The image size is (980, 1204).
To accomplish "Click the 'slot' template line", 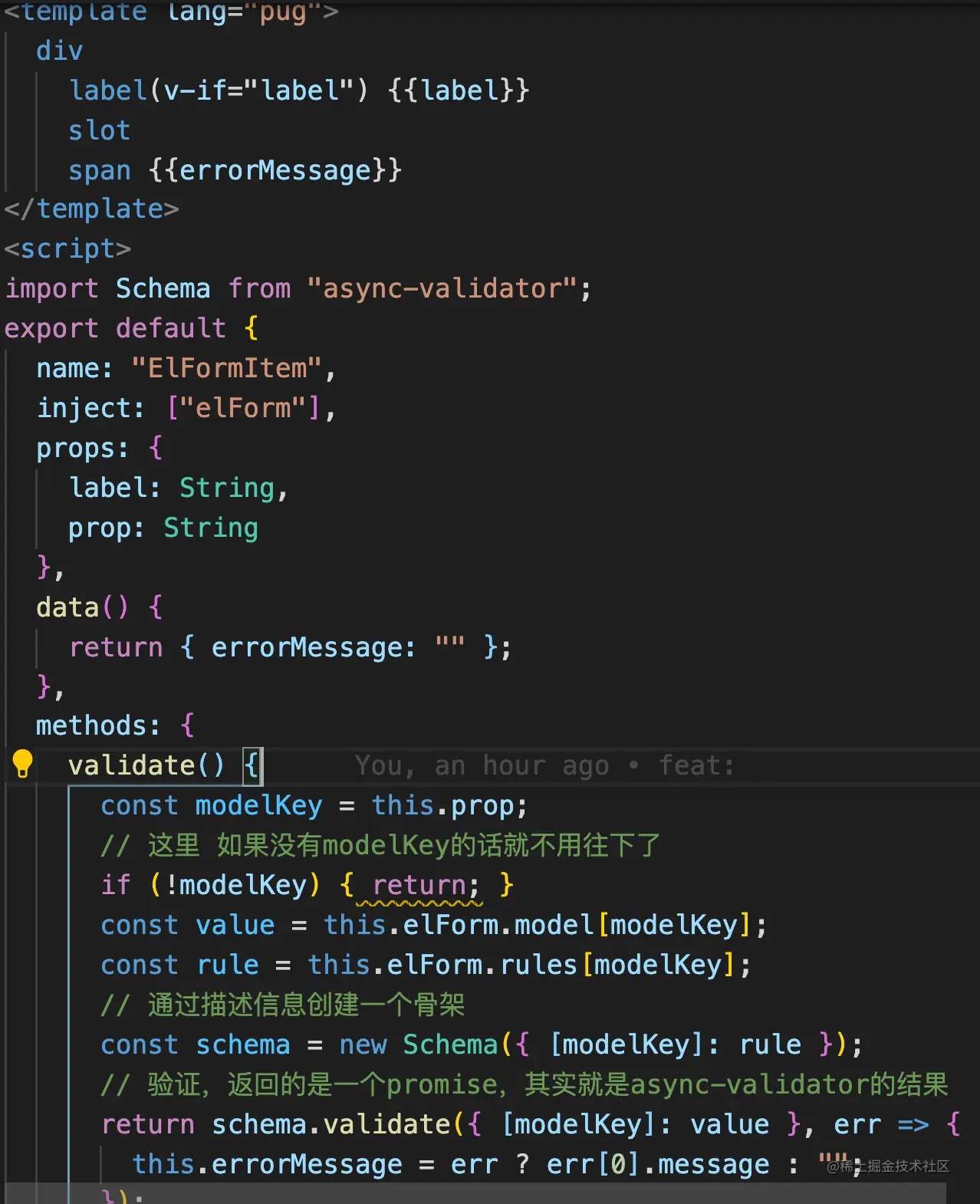I will (x=100, y=130).
